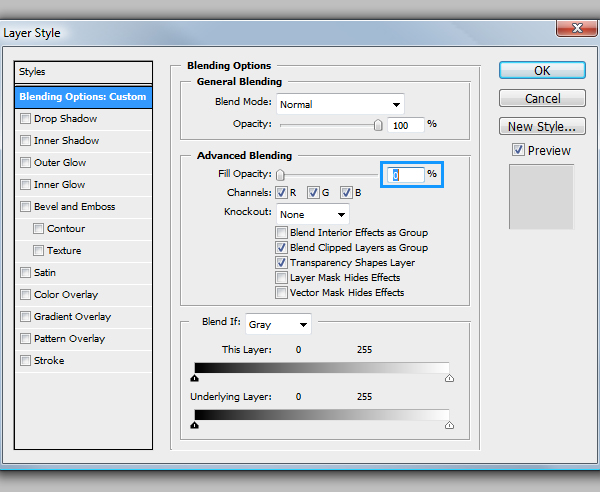Click This Layer white point slider
This screenshot has height=492, width=600.
coord(449,378)
